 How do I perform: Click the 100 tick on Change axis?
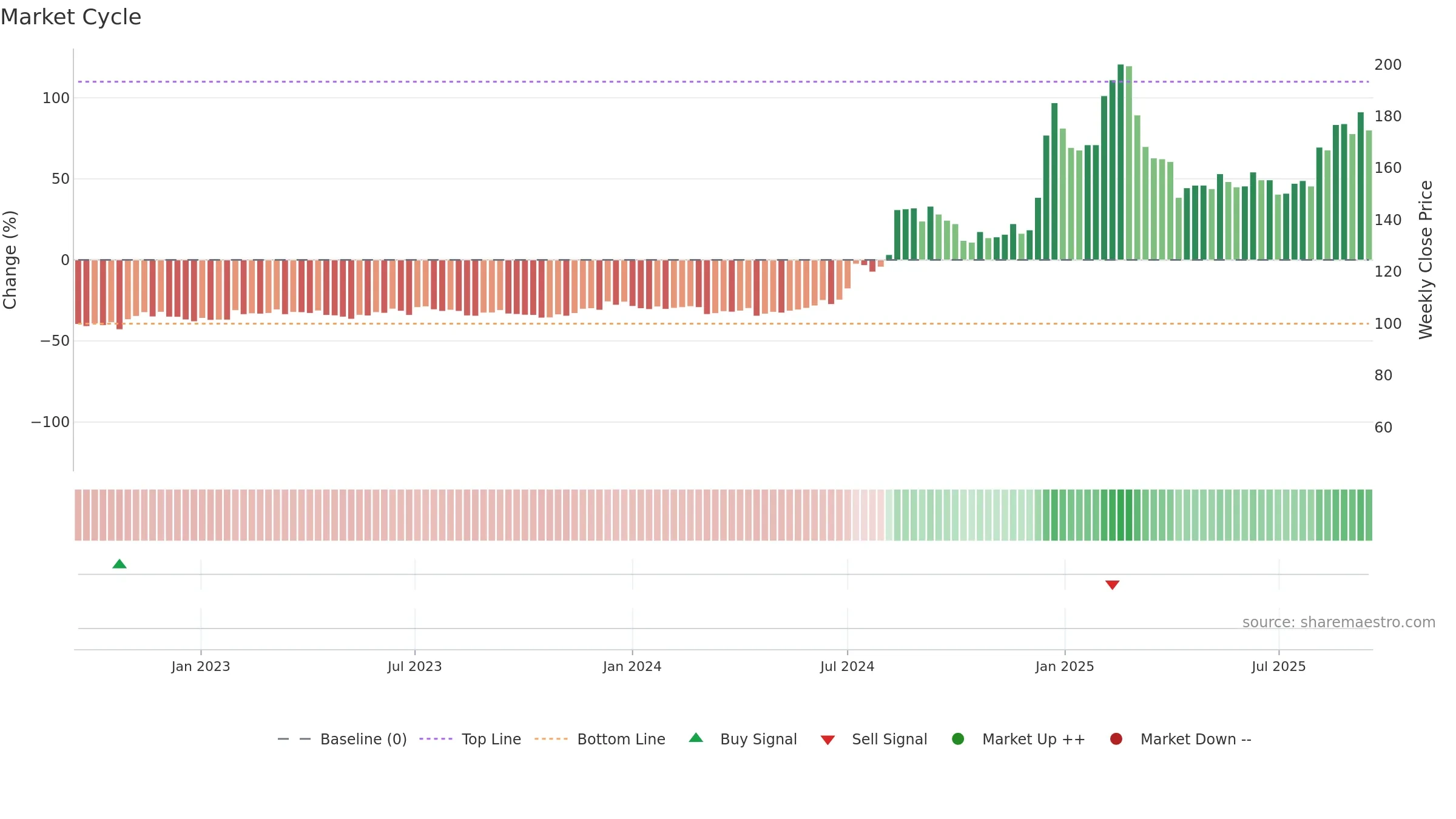[56, 98]
